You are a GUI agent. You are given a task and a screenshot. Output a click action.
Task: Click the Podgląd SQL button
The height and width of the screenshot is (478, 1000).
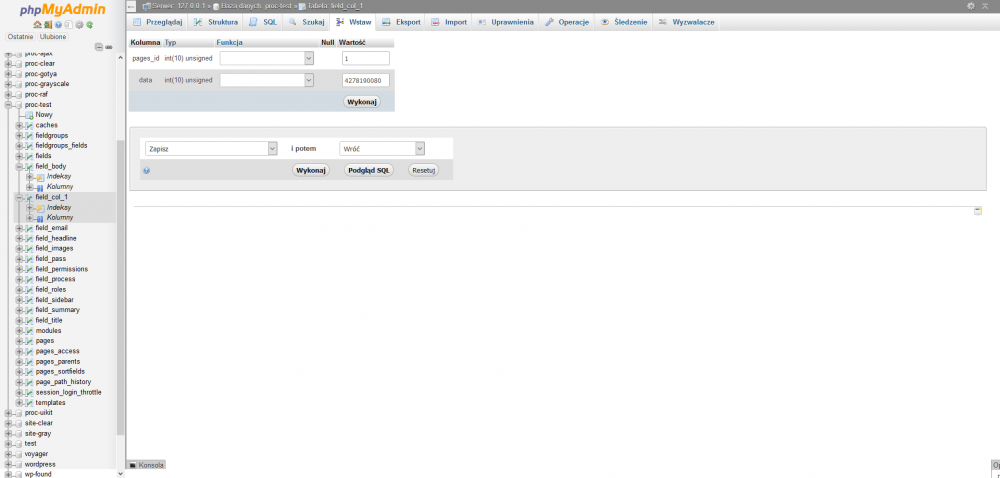click(x=369, y=170)
